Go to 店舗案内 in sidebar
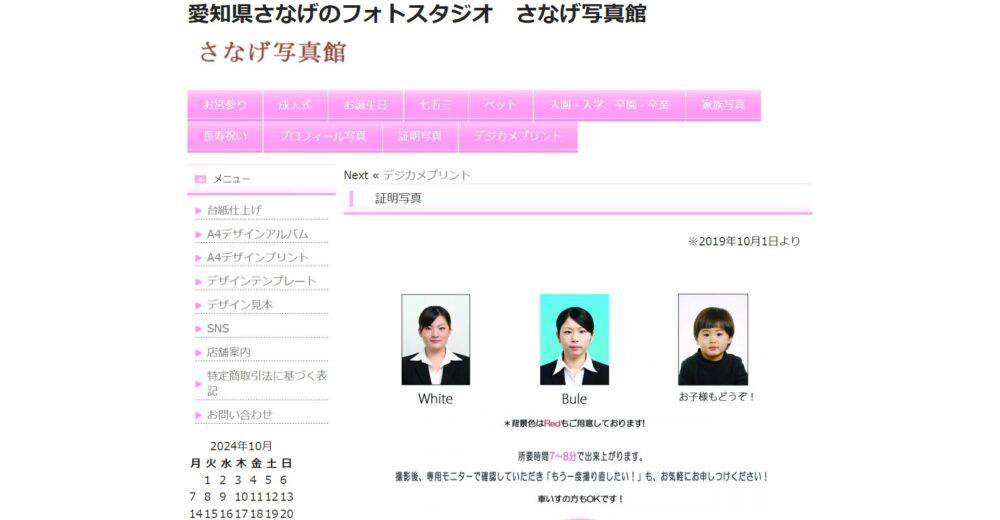This screenshot has width=1000, height=520. coord(228,352)
